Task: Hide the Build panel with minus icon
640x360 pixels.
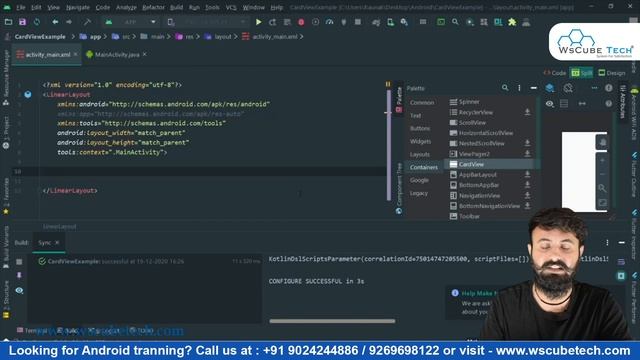Action: click(622, 242)
